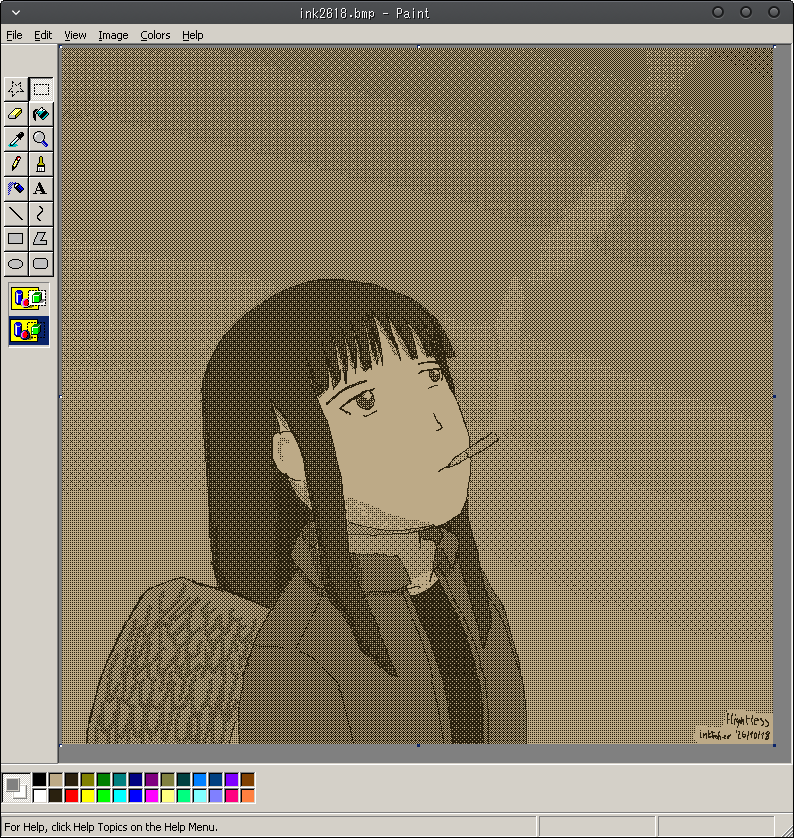Click the artist signature in canvas corner

tap(736, 727)
